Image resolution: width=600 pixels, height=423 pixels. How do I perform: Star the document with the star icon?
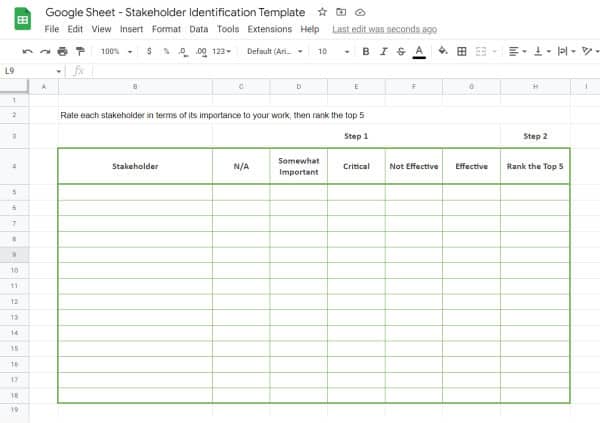[x=321, y=11]
